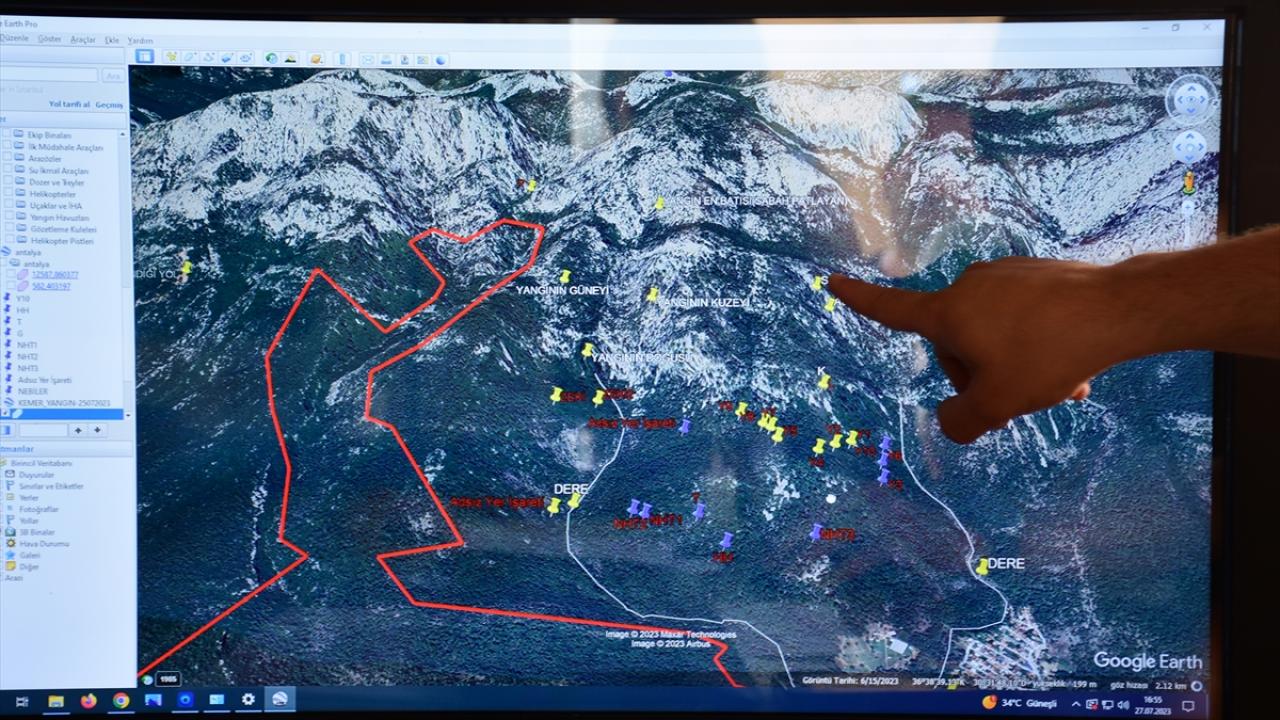Click the Geçmiş link
Image resolution: width=1280 pixels, height=720 pixels.
(x=108, y=104)
